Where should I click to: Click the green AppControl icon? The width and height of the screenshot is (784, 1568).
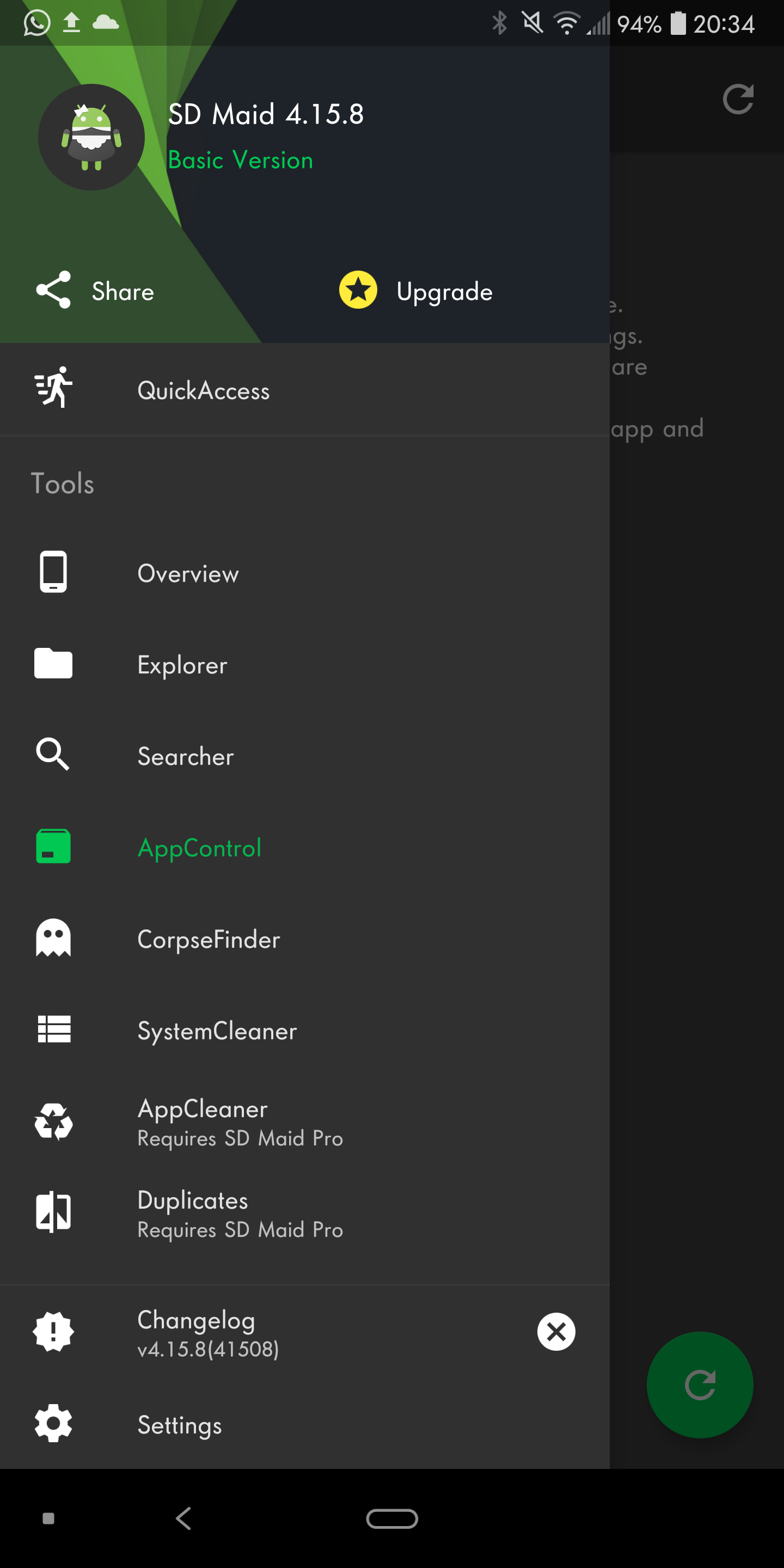pos(53,847)
